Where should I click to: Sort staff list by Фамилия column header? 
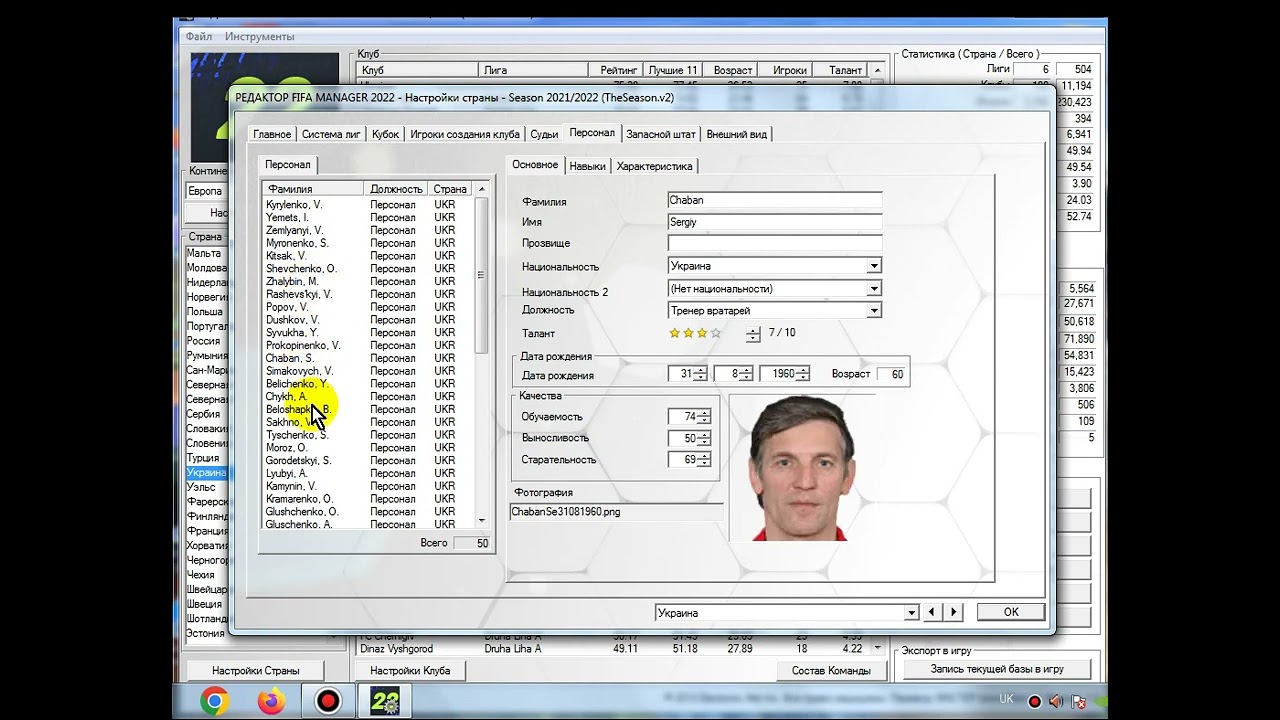pyautogui.click(x=313, y=189)
